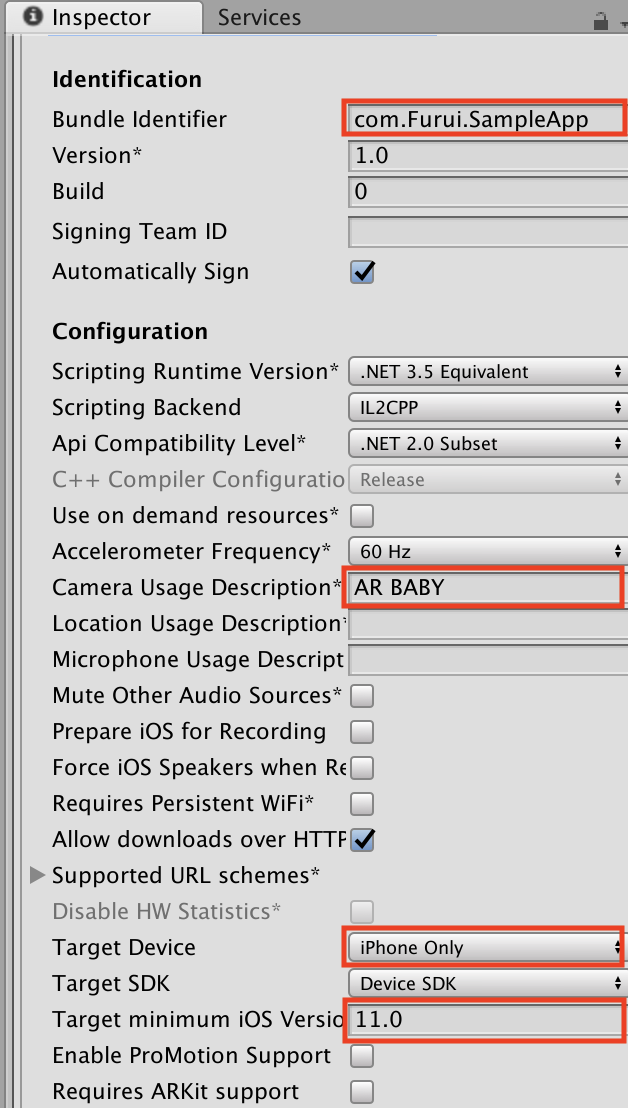Image resolution: width=628 pixels, height=1108 pixels.
Task: Click the Bundle Identifier text field
Action: click(x=484, y=120)
